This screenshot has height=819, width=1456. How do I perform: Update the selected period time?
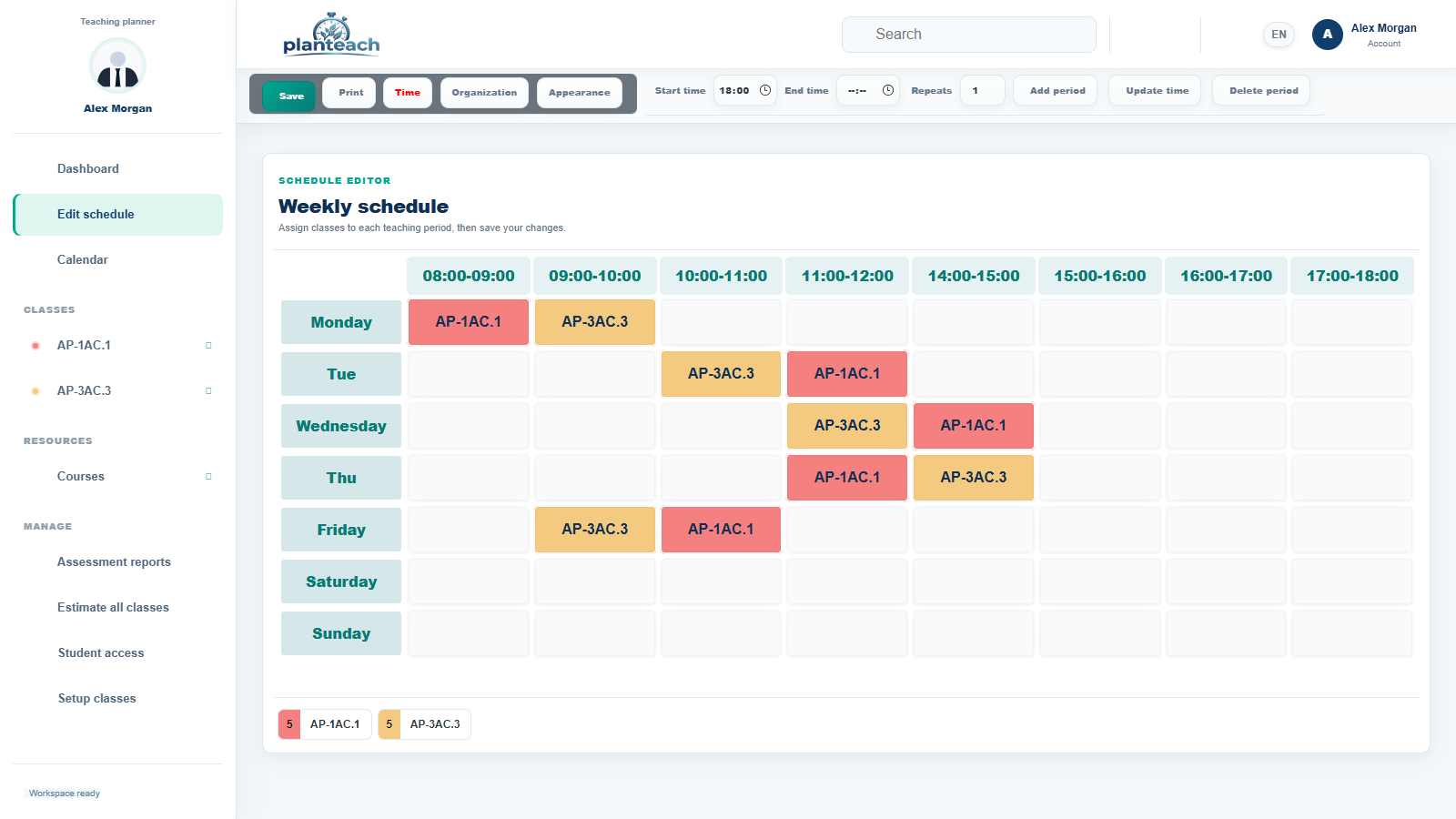(x=1157, y=91)
